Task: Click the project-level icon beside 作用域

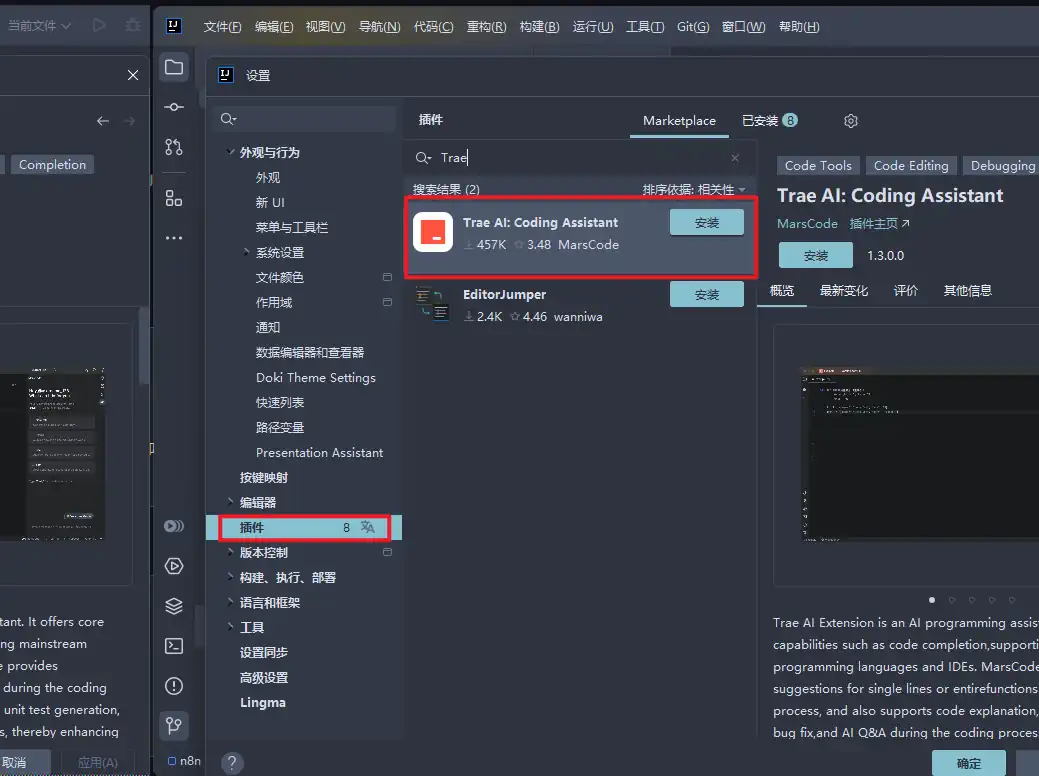Action: [388, 302]
